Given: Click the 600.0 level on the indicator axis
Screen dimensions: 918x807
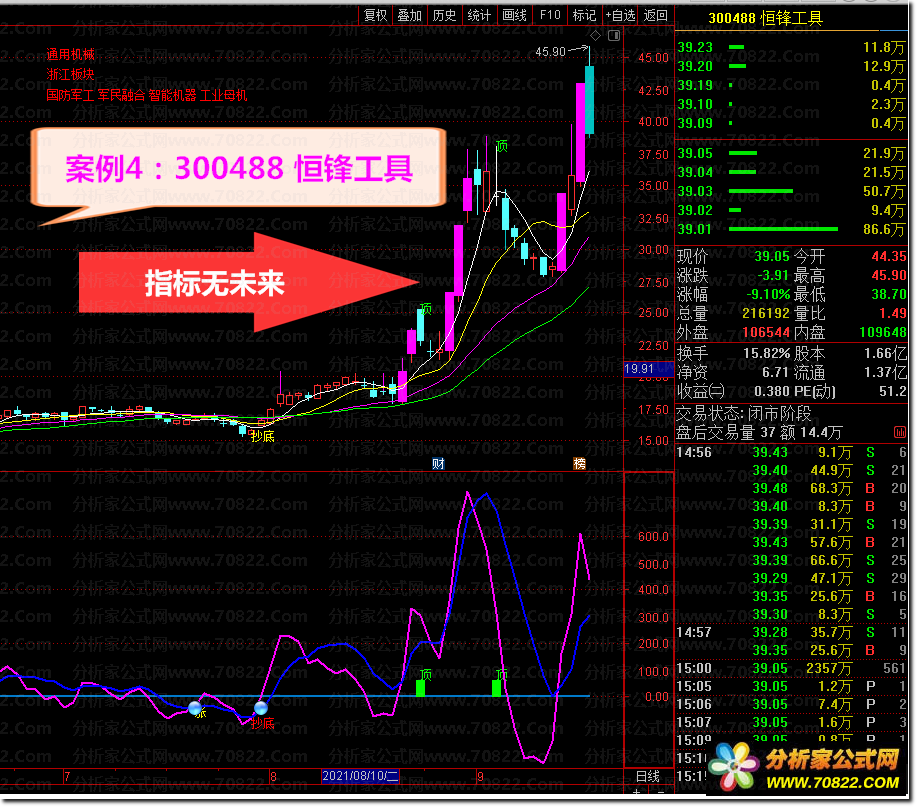Looking at the screenshot, I should (x=653, y=537).
